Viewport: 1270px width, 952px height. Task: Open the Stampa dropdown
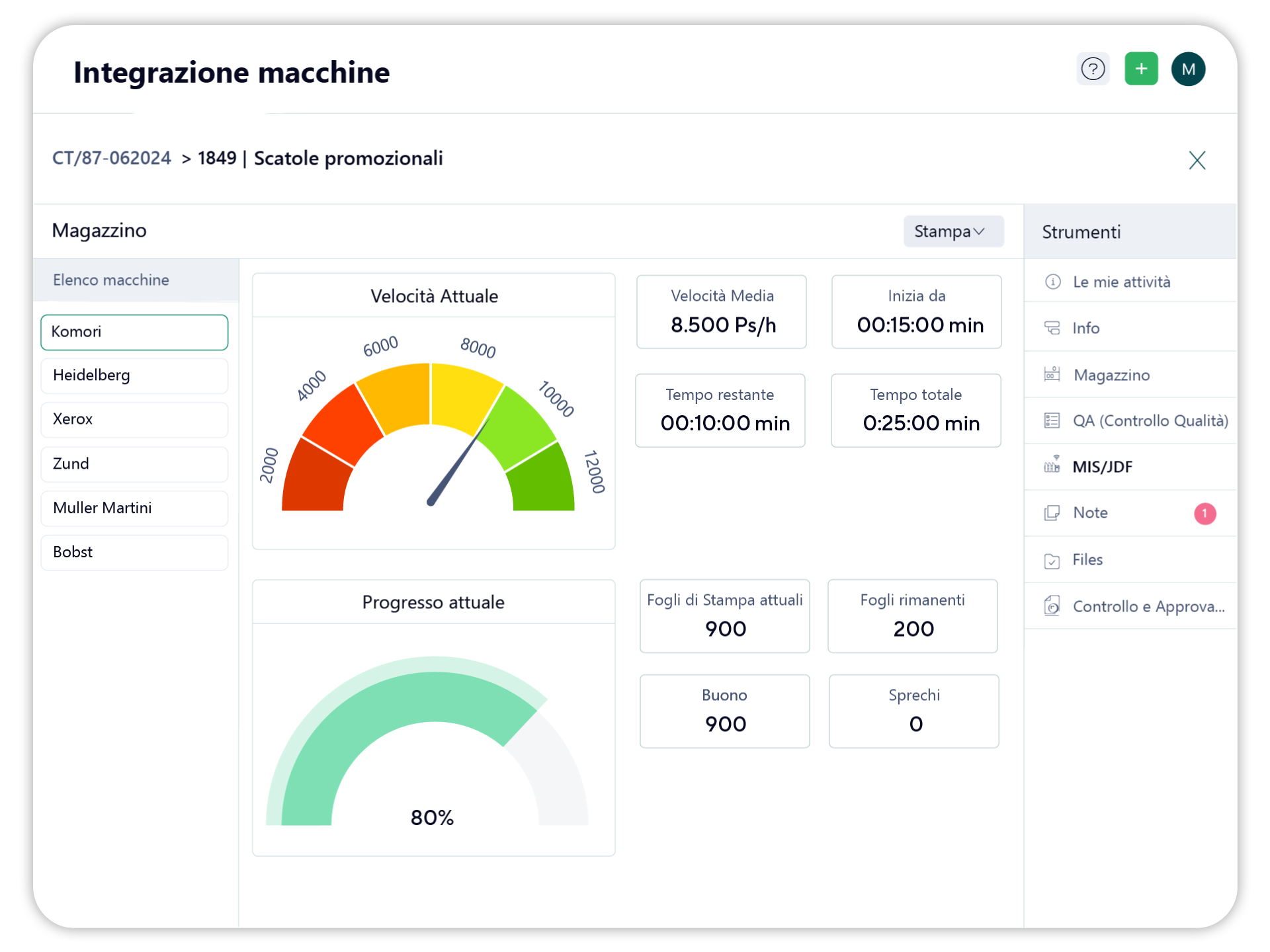click(953, 231)
